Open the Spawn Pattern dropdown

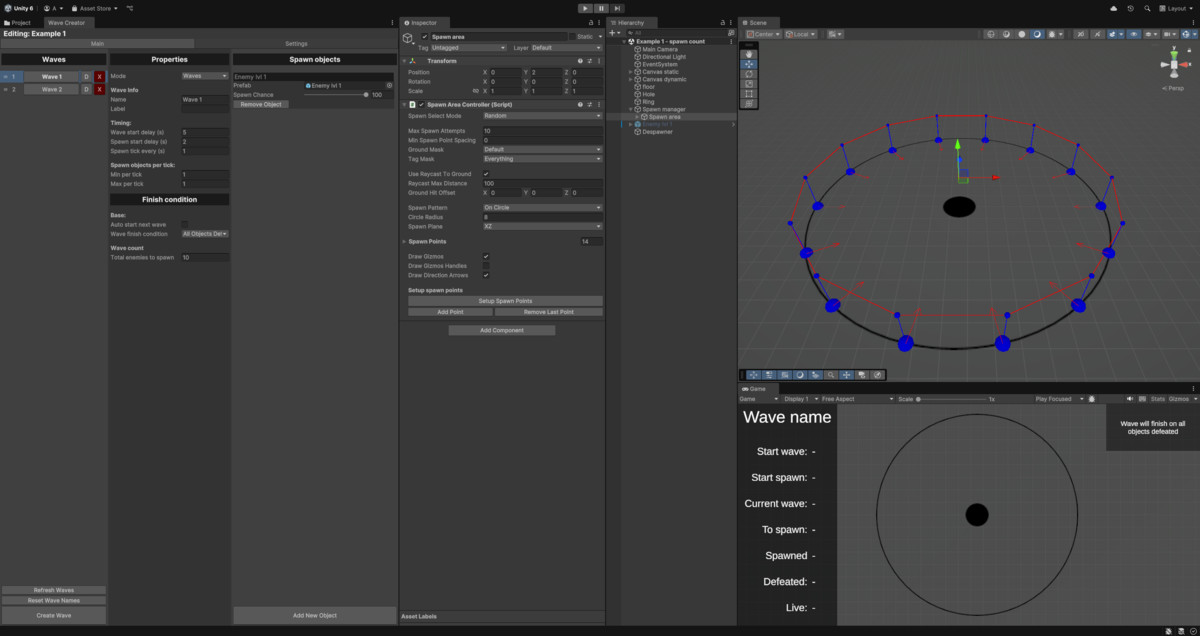coord(542,207)
